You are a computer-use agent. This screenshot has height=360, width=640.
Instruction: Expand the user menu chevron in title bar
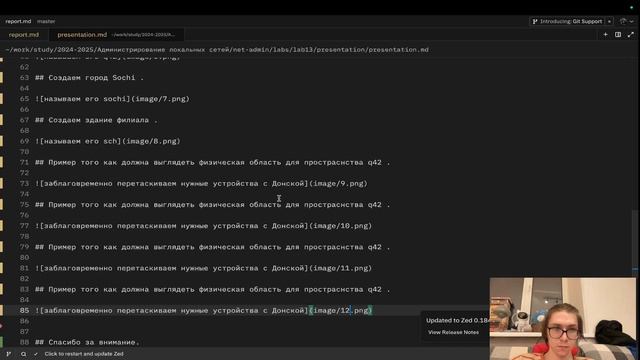click(631, 21)
